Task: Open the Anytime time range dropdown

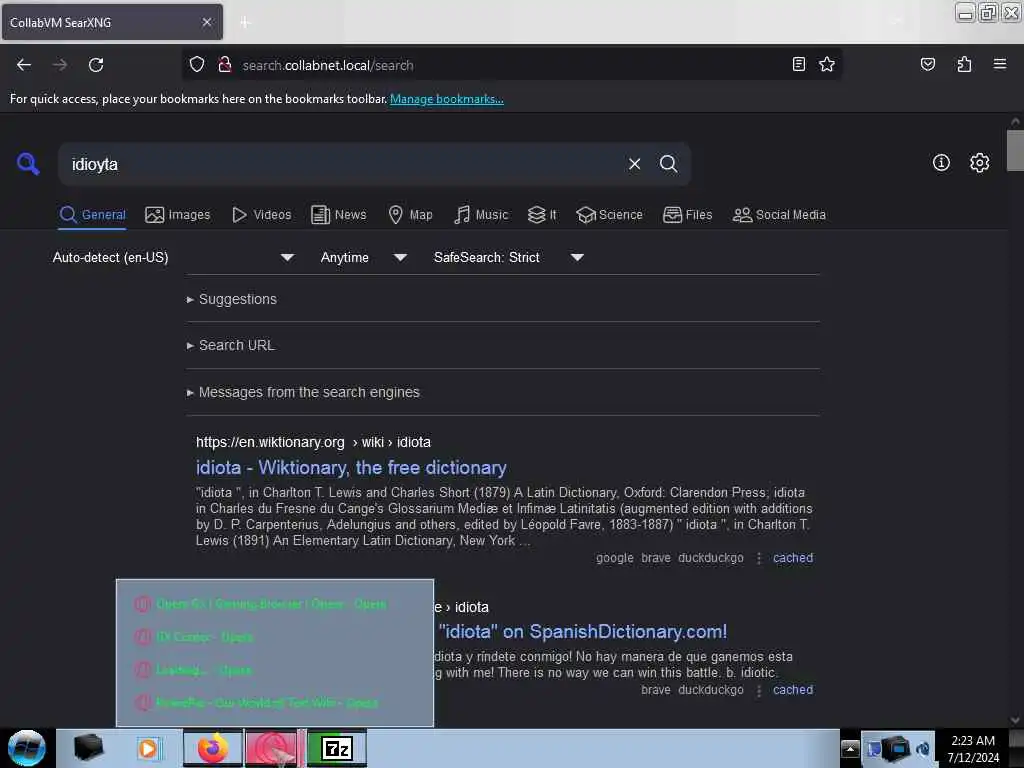Action: (x=363, y=257)
